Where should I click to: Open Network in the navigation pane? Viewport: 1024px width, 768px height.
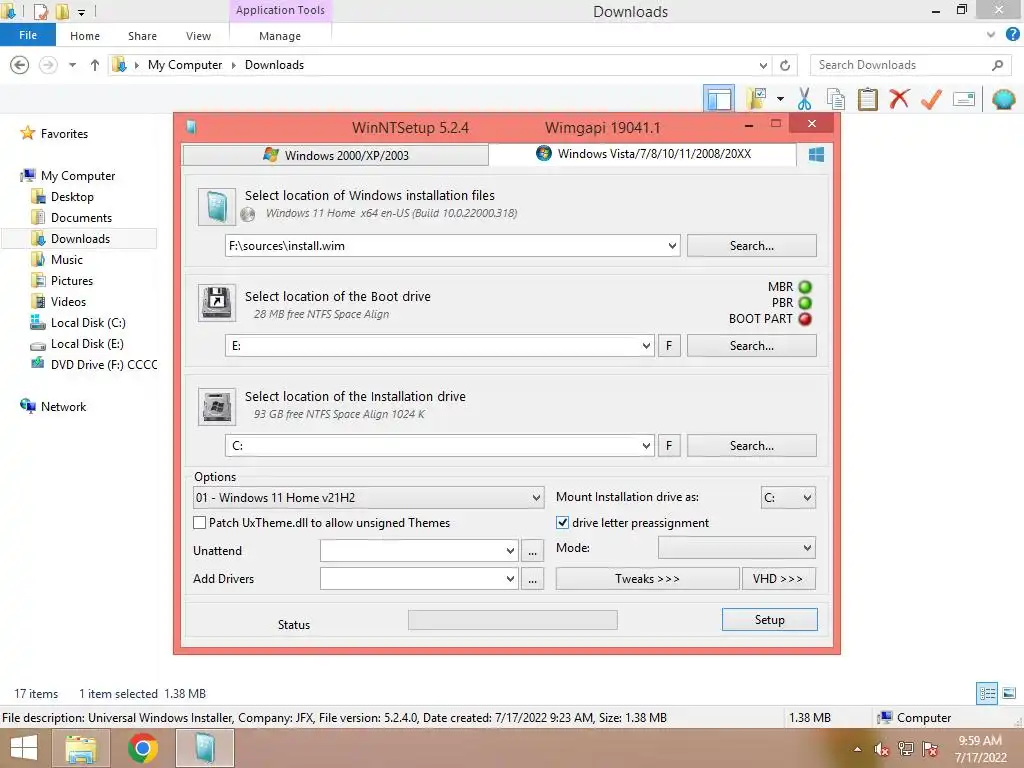point(63,406)
